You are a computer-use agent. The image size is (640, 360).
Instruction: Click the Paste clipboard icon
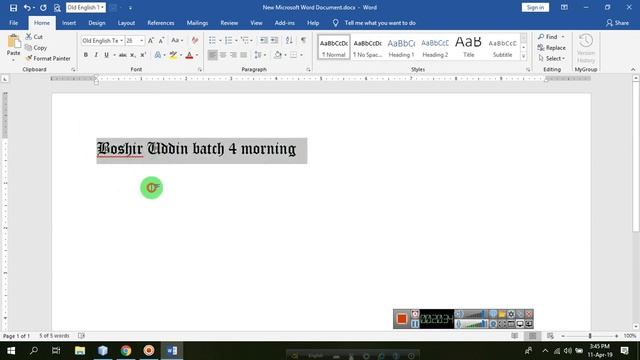pos(13,41)
